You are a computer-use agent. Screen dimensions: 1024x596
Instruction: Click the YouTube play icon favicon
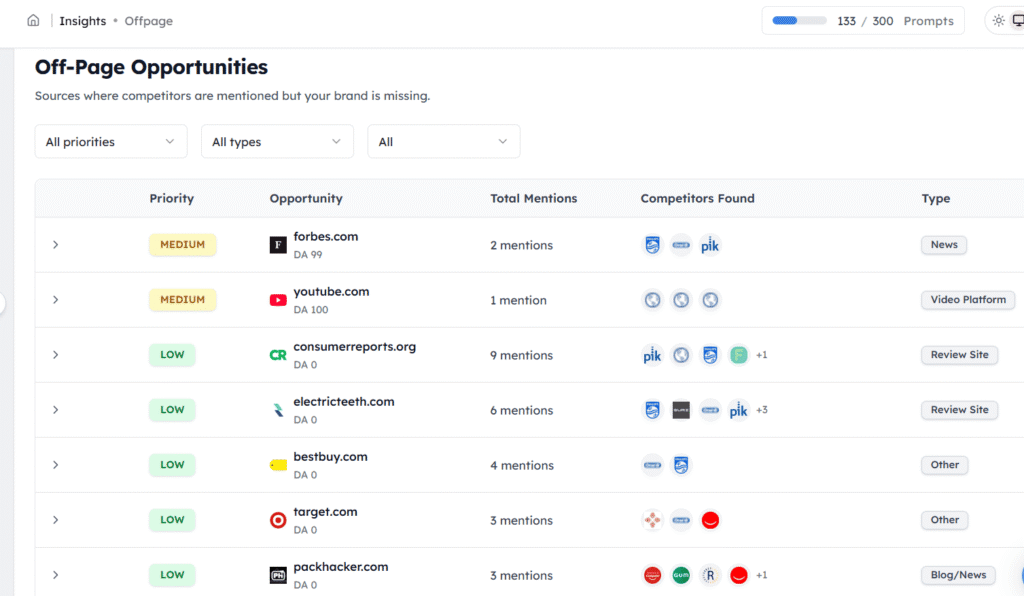[278, 299]
